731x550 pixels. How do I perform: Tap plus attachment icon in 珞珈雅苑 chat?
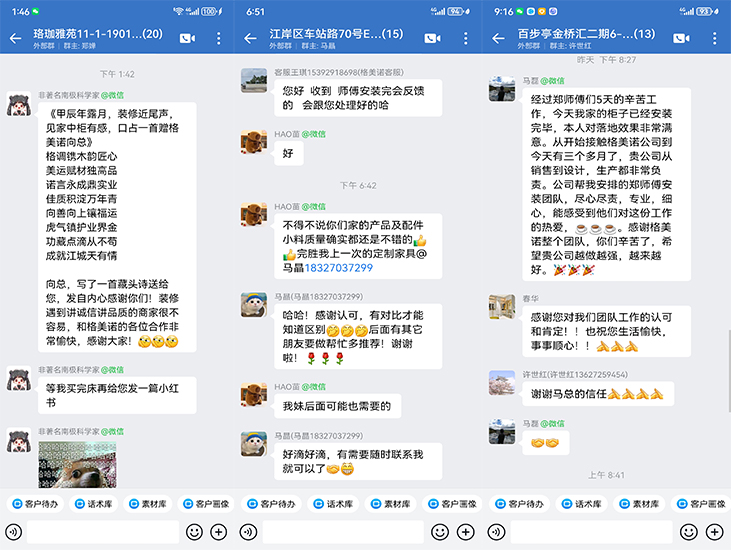coord(219,531)
